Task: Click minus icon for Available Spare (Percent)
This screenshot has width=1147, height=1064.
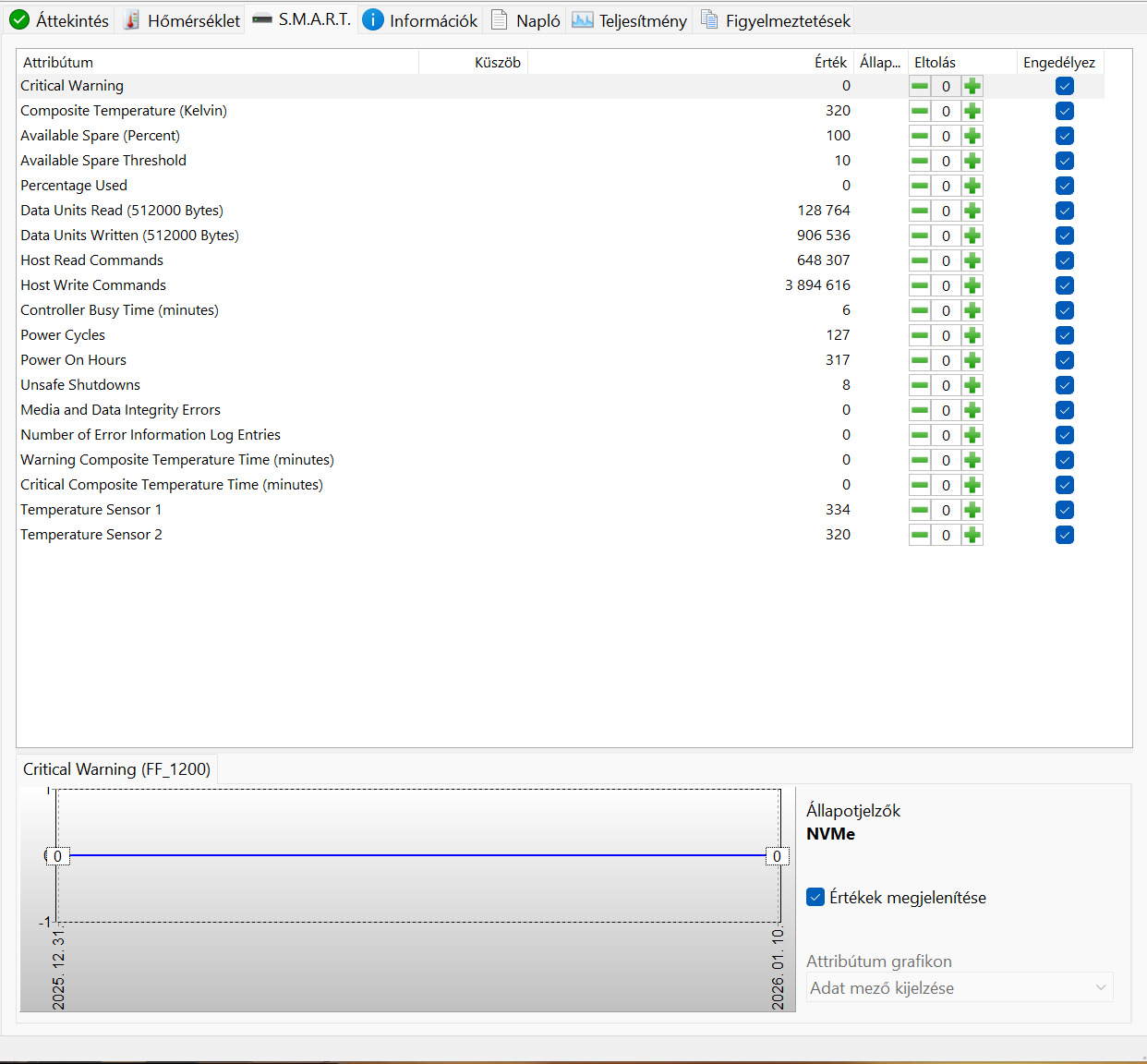Action: [920, 136]
